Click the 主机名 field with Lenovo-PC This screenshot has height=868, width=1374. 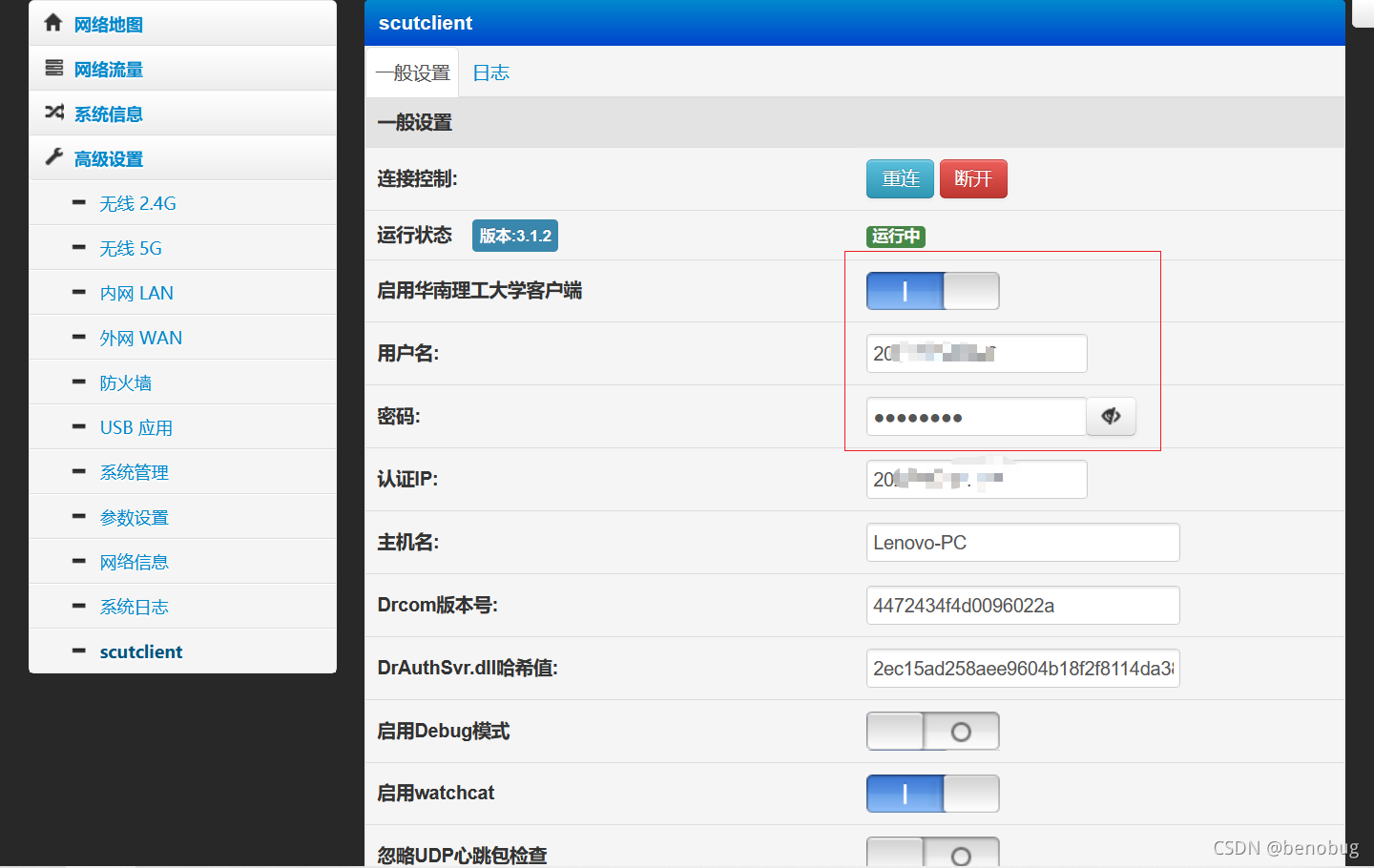click(x=1023, y=542)
